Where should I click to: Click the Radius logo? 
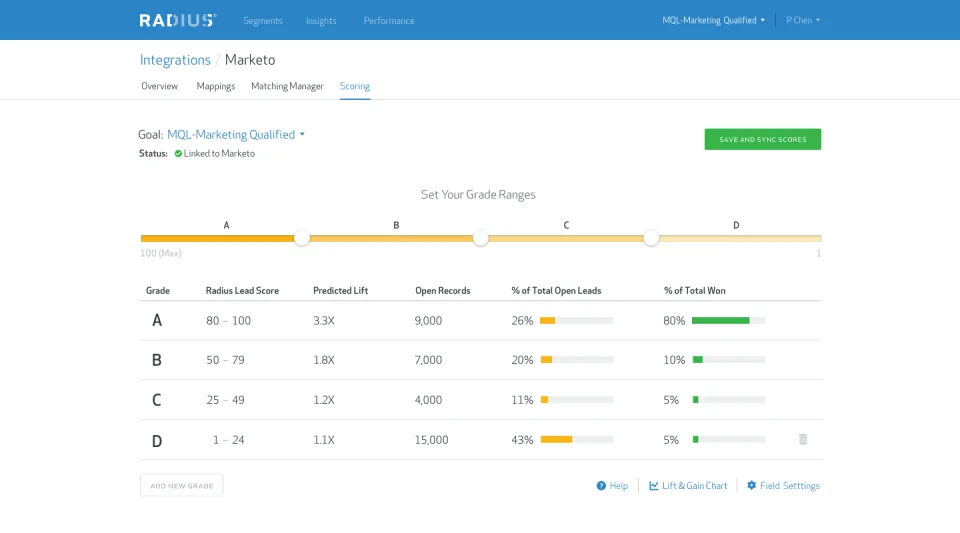tap(178, 20)
